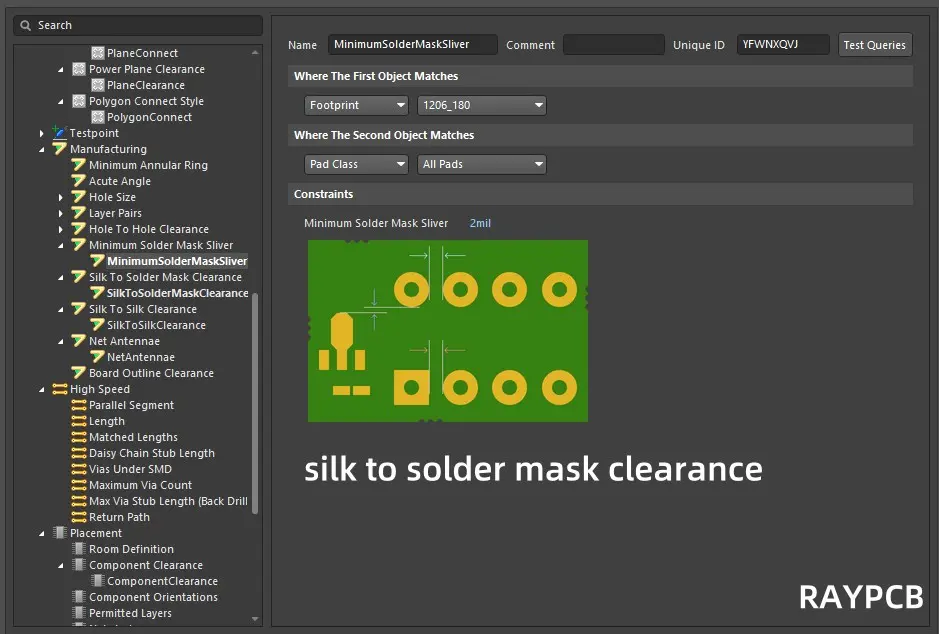Select the SilkToSolderMaskClearance rule
Screen dimensions: 939x634
(x=177, y=293)
